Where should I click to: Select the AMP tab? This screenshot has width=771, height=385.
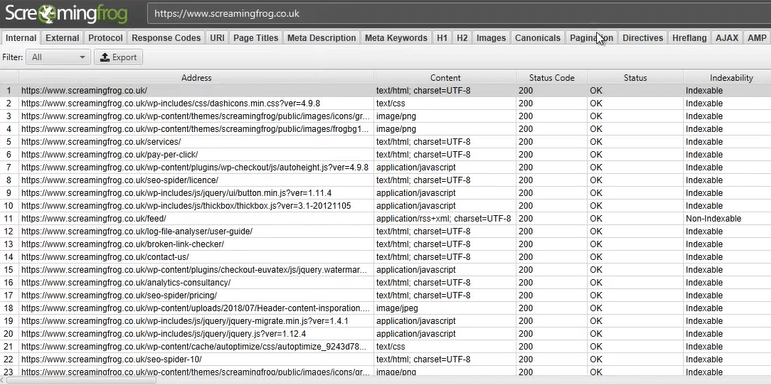(757, 38)
